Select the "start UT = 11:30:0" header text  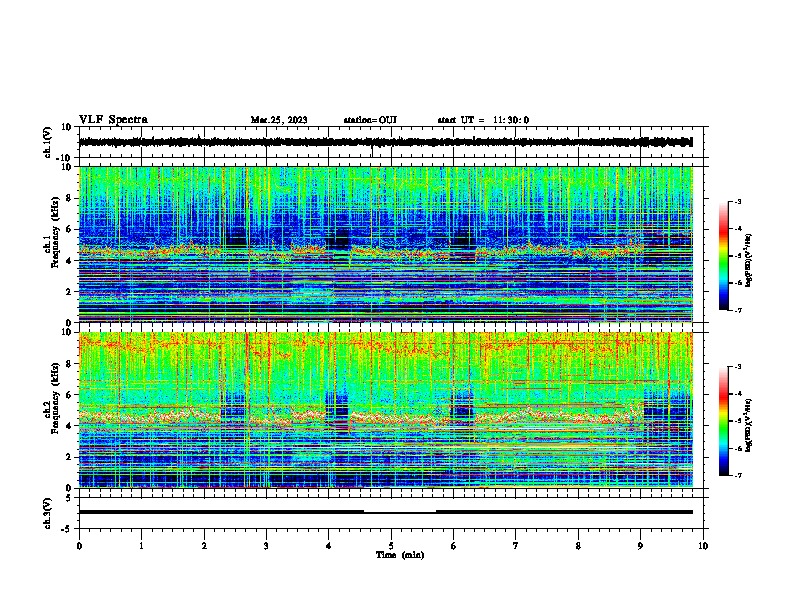(x=483, y=120)
